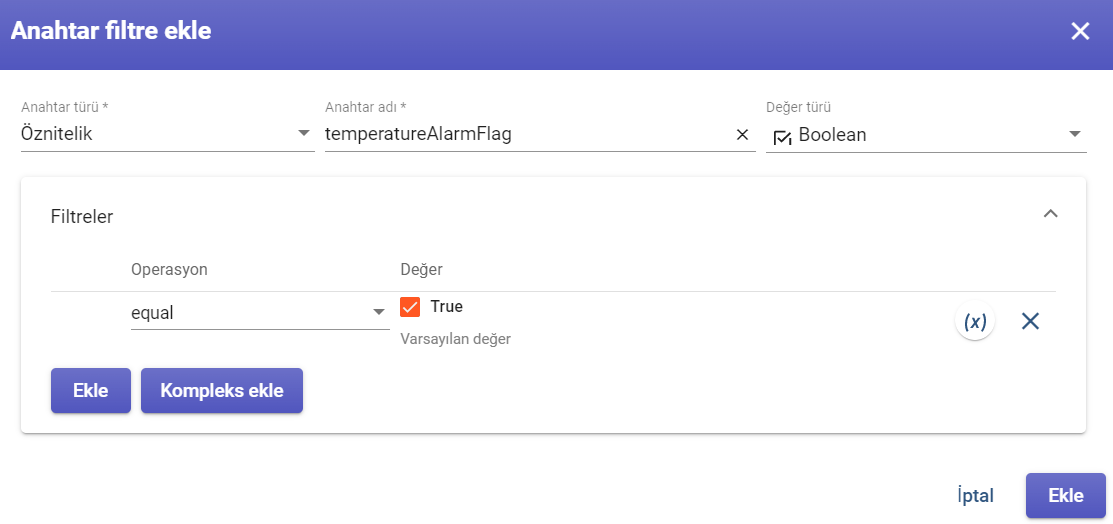Open the Operasyon equal dropdown
Screen dimensions: 1113x524
260,313
